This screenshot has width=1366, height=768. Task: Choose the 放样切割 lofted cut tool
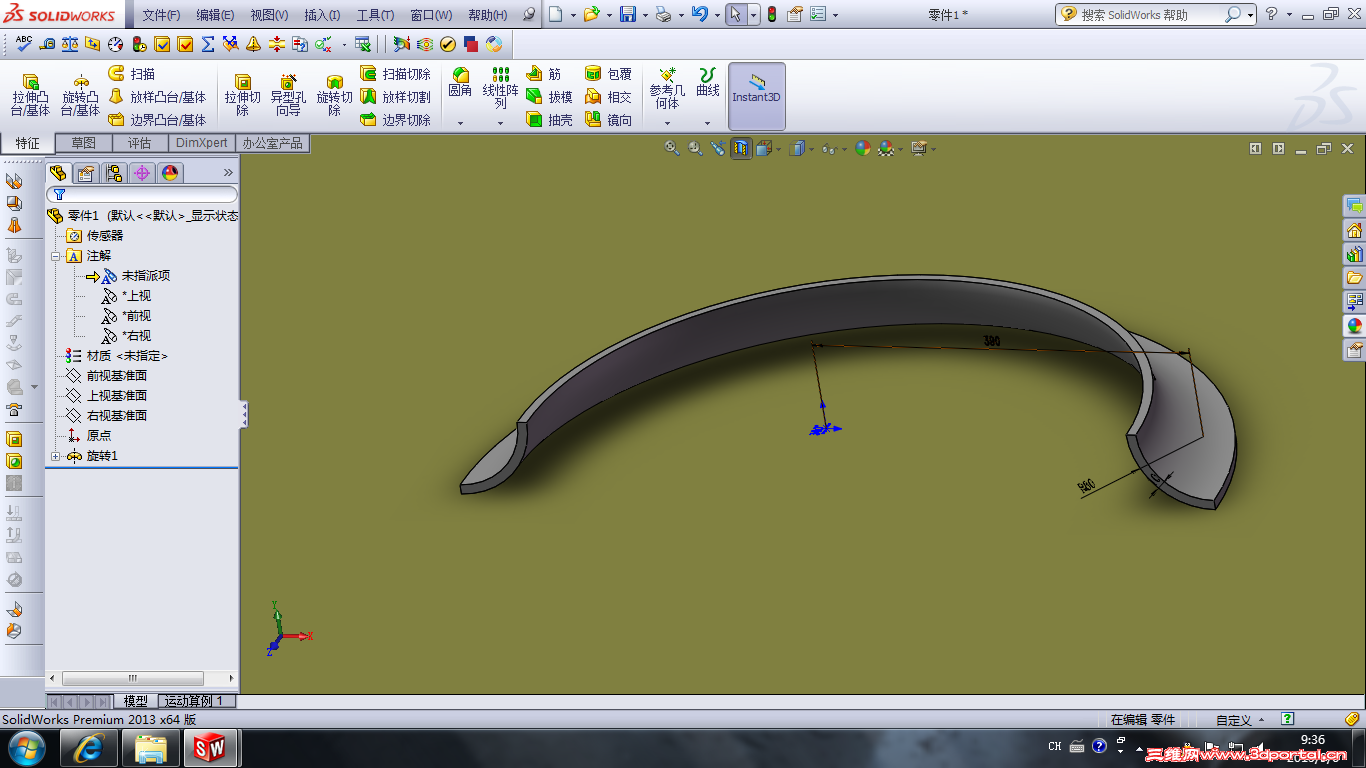(395, 97)
